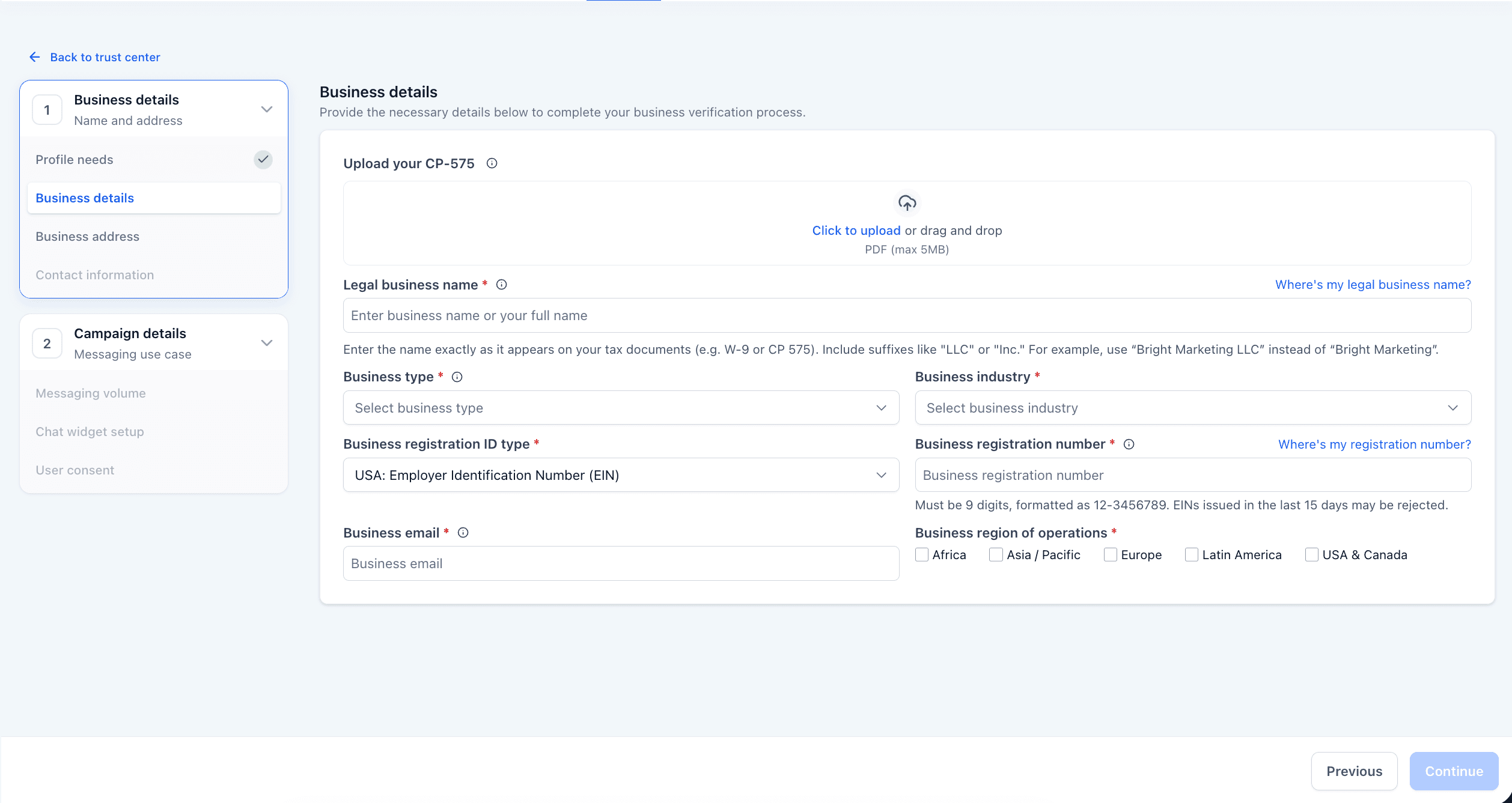Image resolution: width=1512 pixels, height=803 pixels.
Task: Open Business registration ID type dropdown
Action: pyautogui.click(x=621, y=475)
